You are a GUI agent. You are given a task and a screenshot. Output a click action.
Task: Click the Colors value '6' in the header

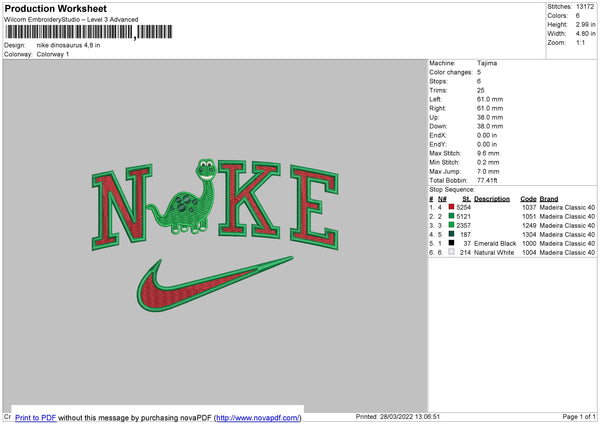pyautogui.click(x=578, y=16)
